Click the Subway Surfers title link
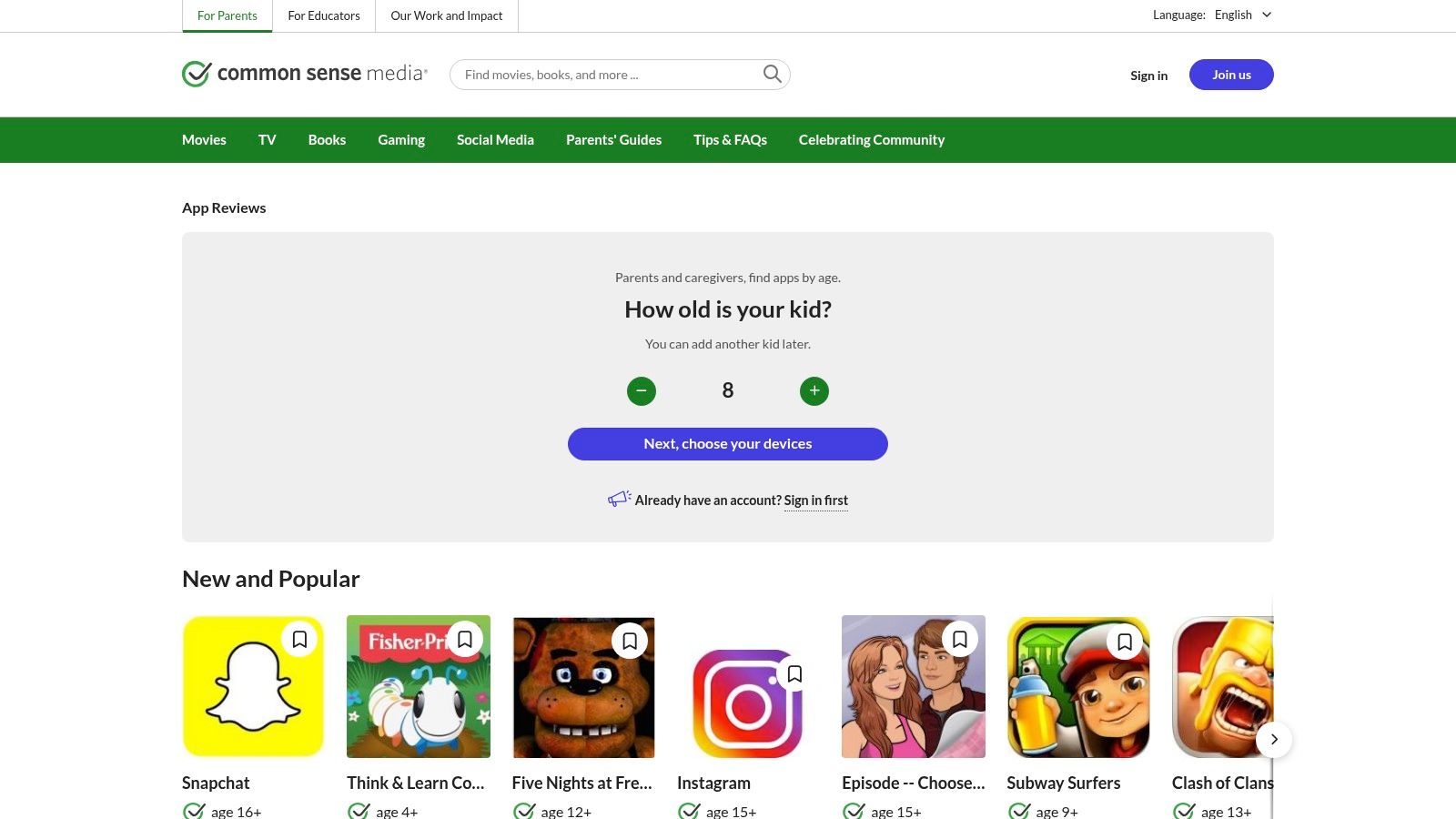Viewport: 1456px width, 819px height. point(1064,784)
